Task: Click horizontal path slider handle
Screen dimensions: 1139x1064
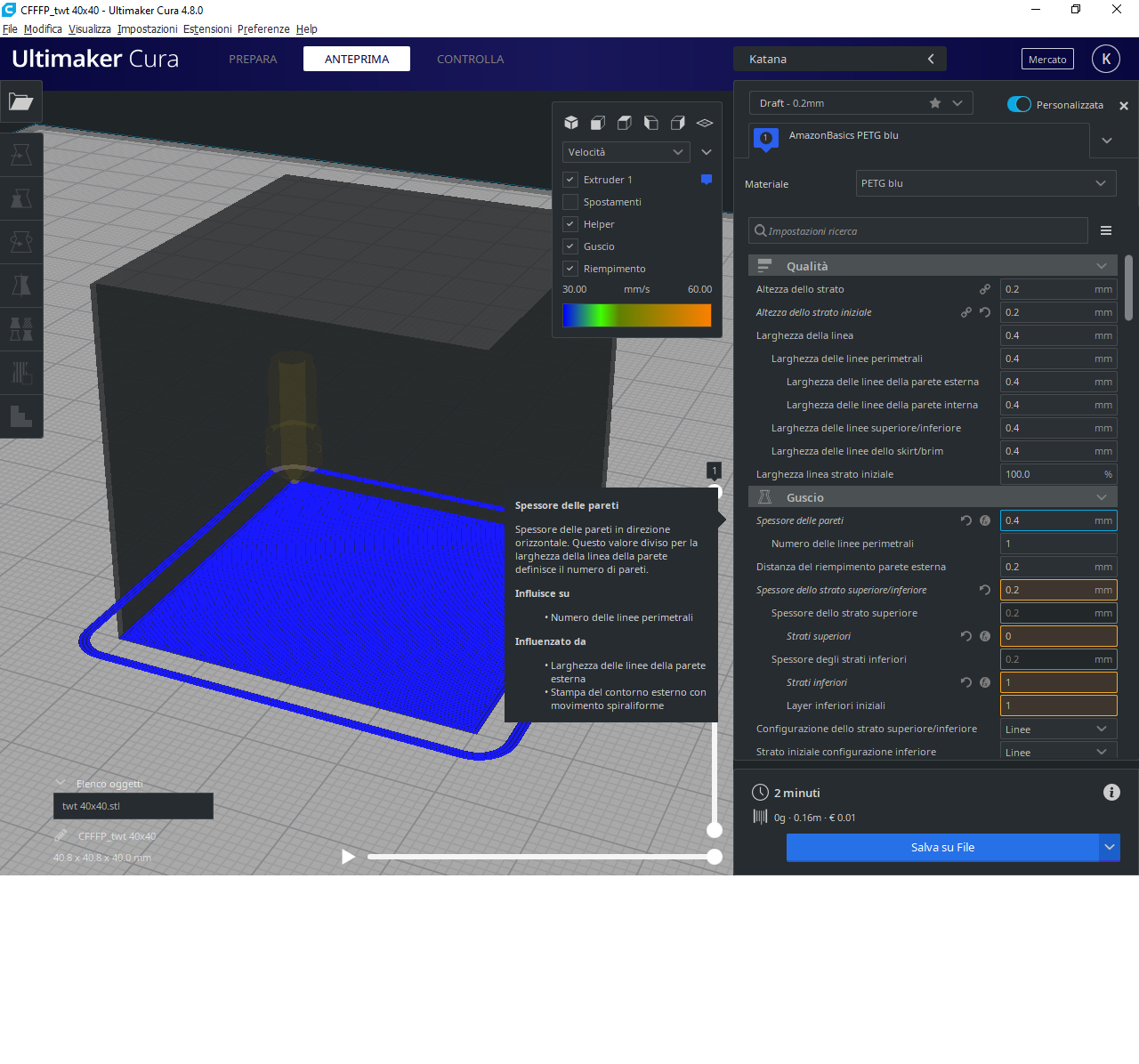Action: point(715,857)
